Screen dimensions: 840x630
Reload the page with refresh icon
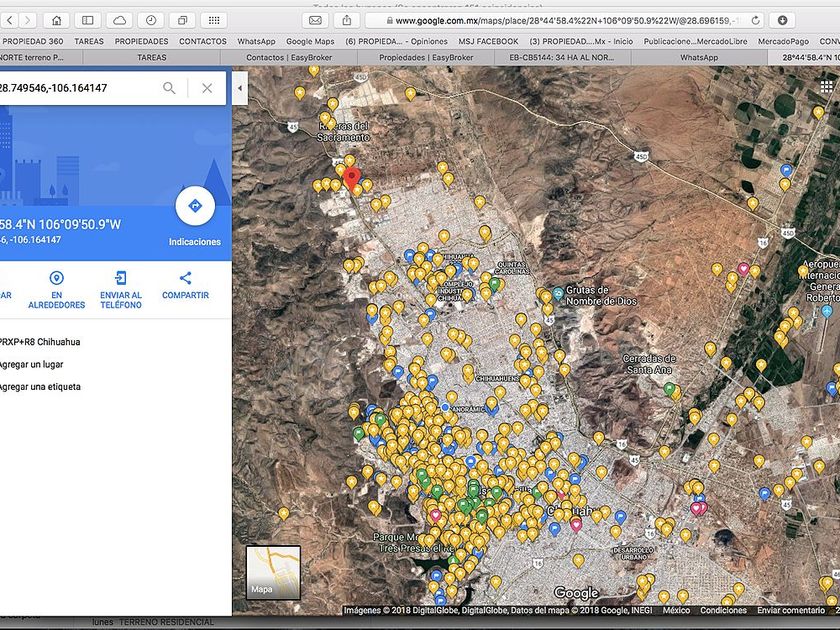coord(755,20)
